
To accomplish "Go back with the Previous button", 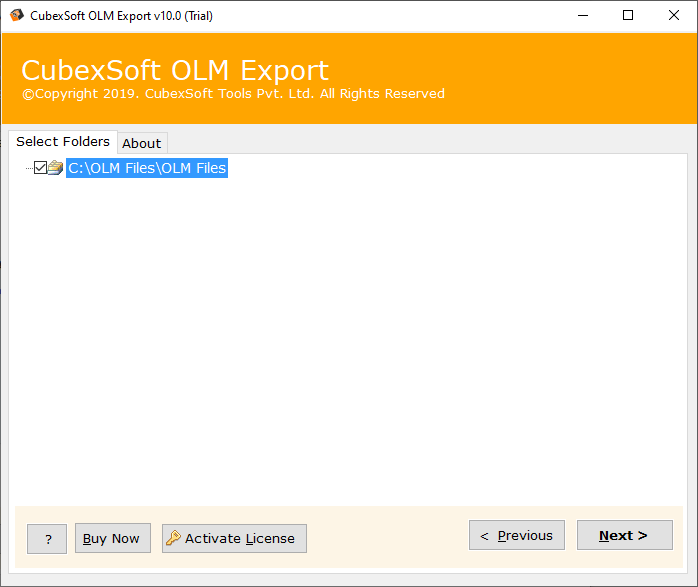I will pos(516,535).
